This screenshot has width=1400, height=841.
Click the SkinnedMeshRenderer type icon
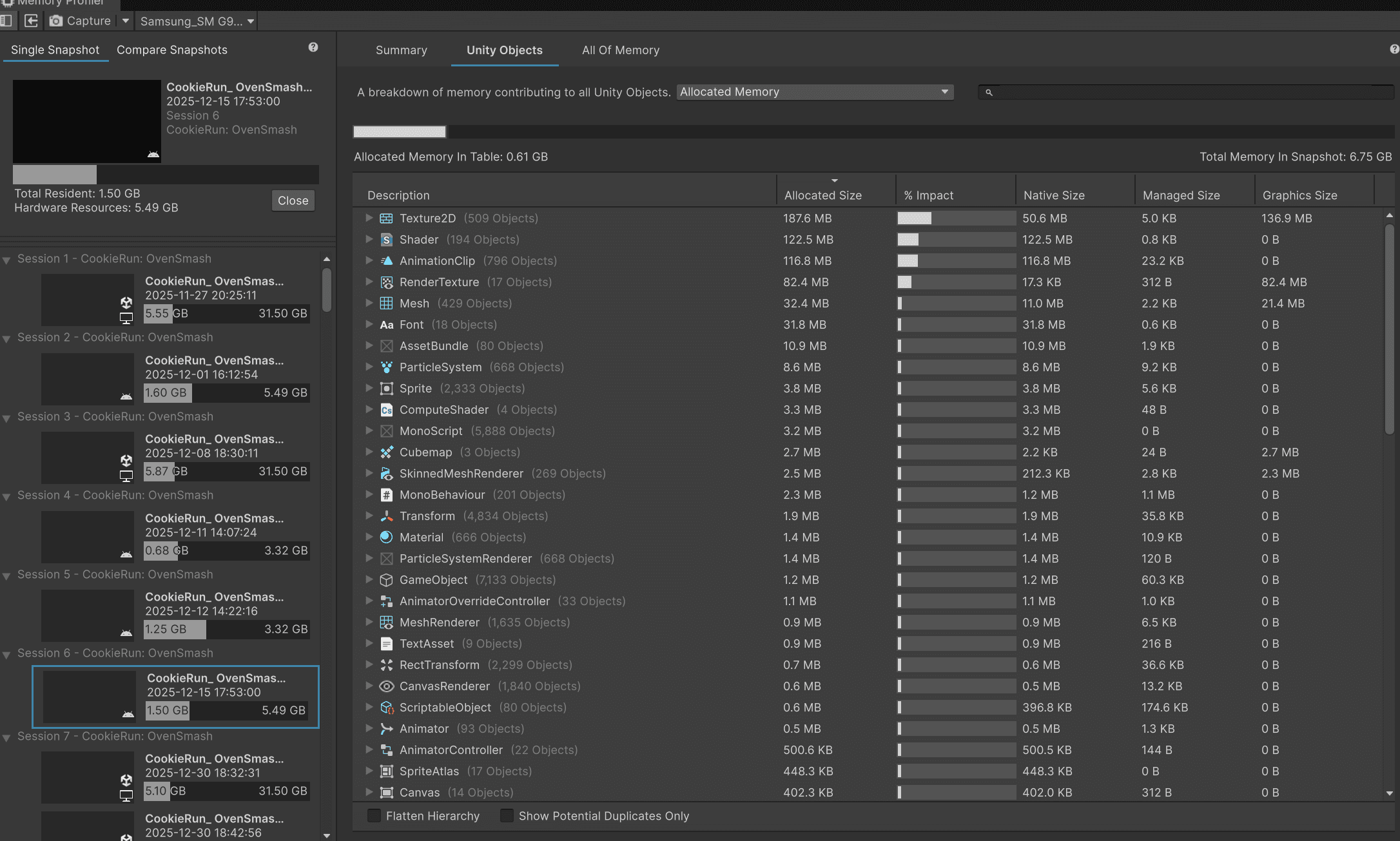point(386,474)
